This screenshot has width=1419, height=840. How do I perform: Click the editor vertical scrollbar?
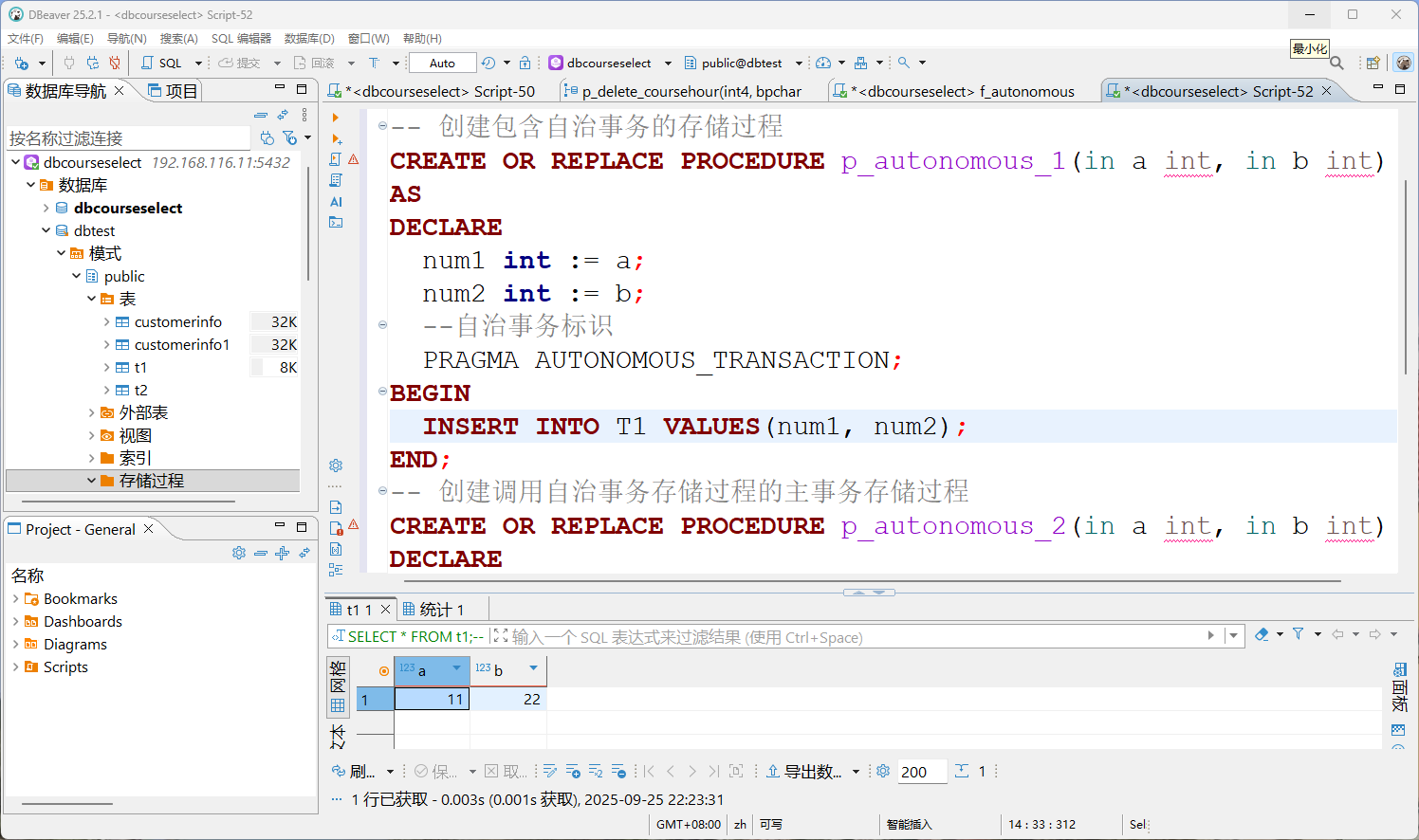[x=1405, y=275]
